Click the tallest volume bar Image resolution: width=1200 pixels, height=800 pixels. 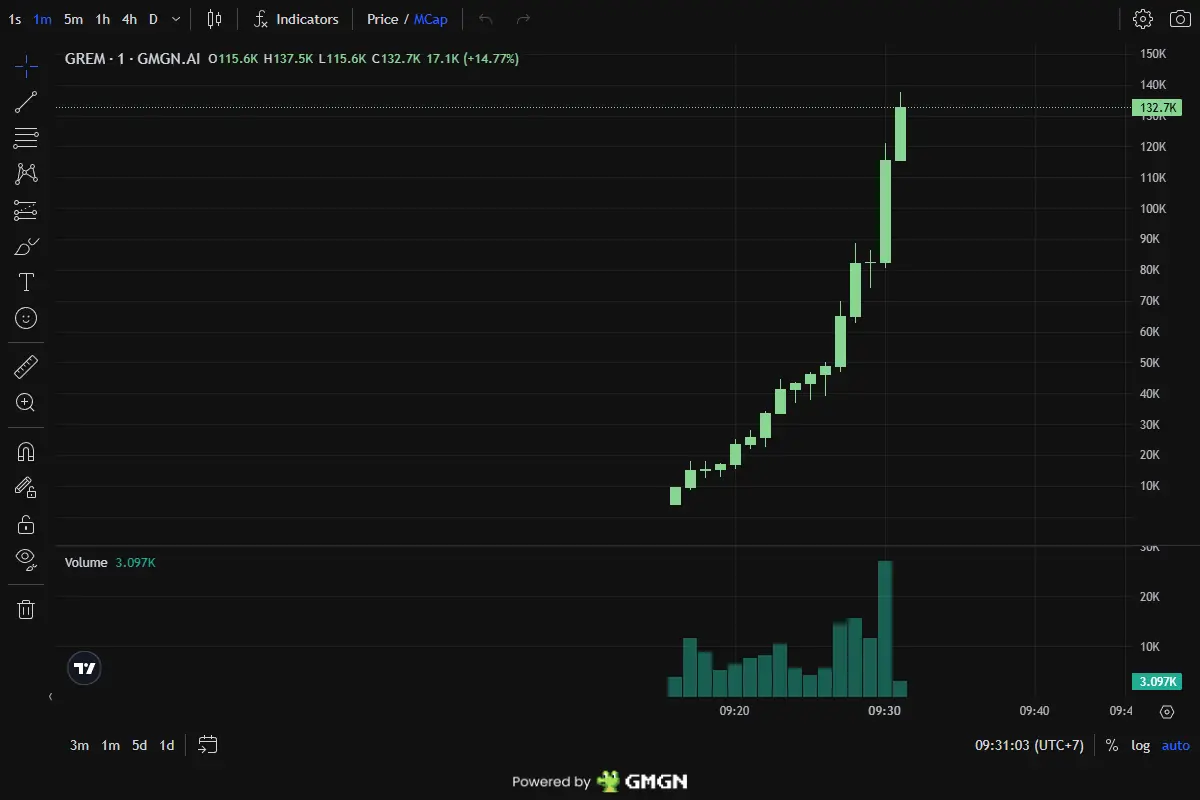pos(885,628)
